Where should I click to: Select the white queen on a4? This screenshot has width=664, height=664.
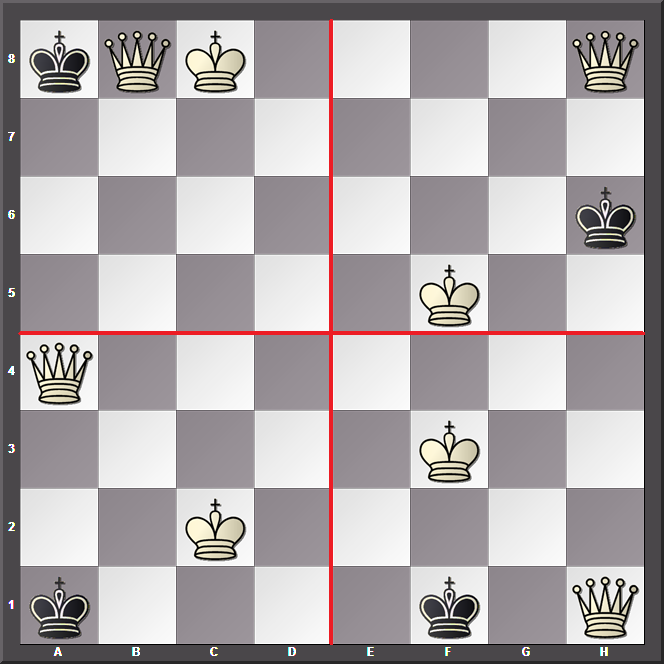(x=59, y=372)
